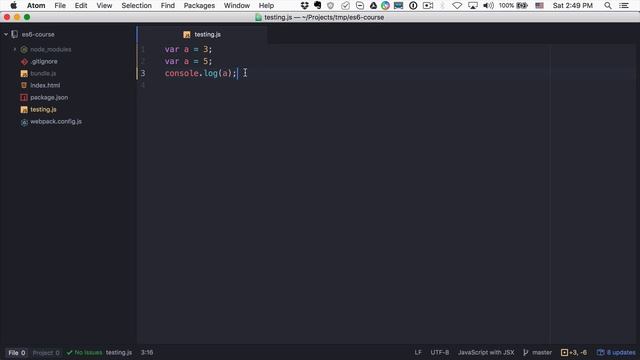640x360 pixels.
Task: Select the node_modules folder name
Action: pyautogui.click(x=51, y=49)
